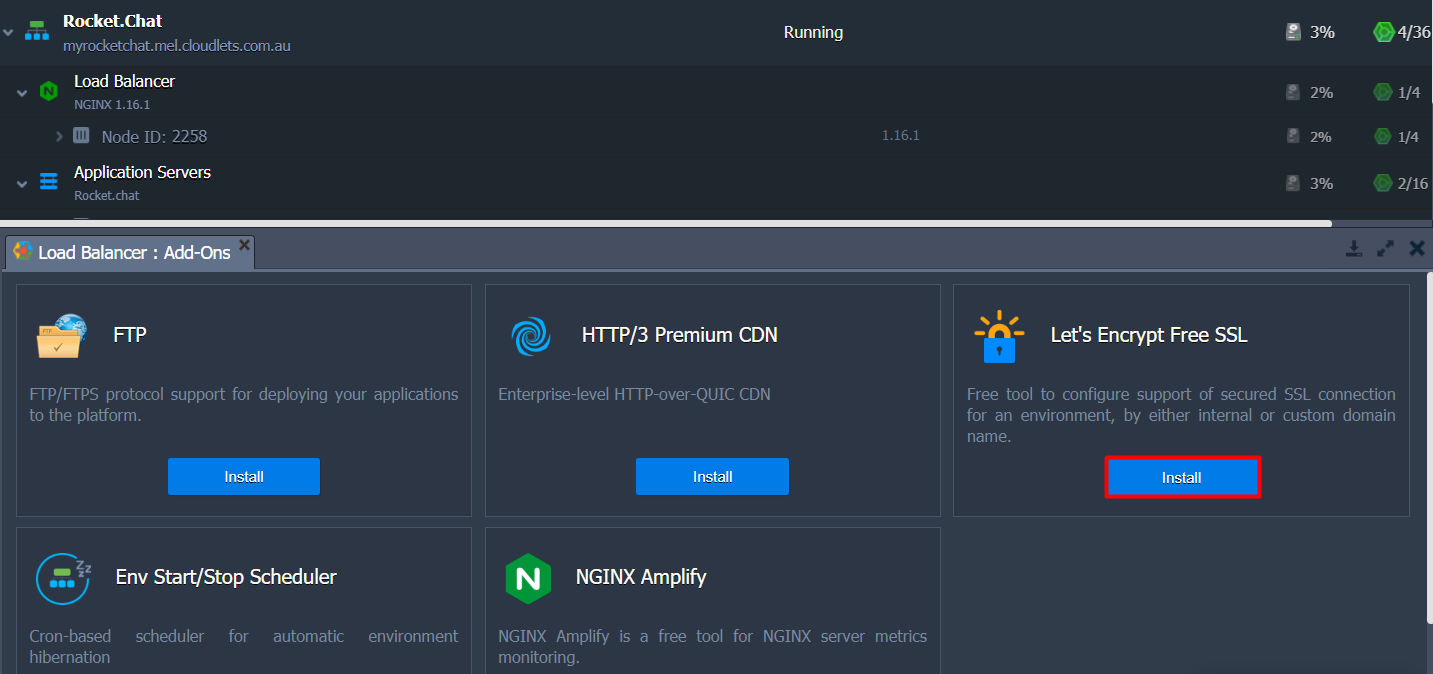Click cloudlets icon in Load Balancer row

(1383, 92)
